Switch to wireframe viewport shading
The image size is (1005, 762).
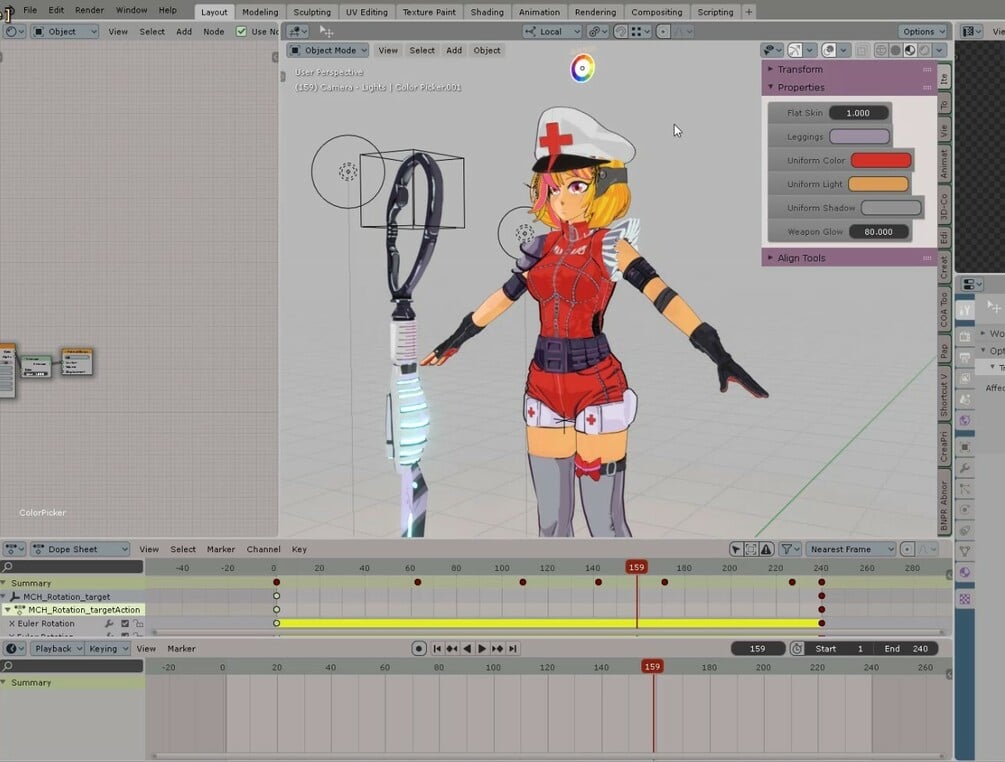tap(881, 50)
